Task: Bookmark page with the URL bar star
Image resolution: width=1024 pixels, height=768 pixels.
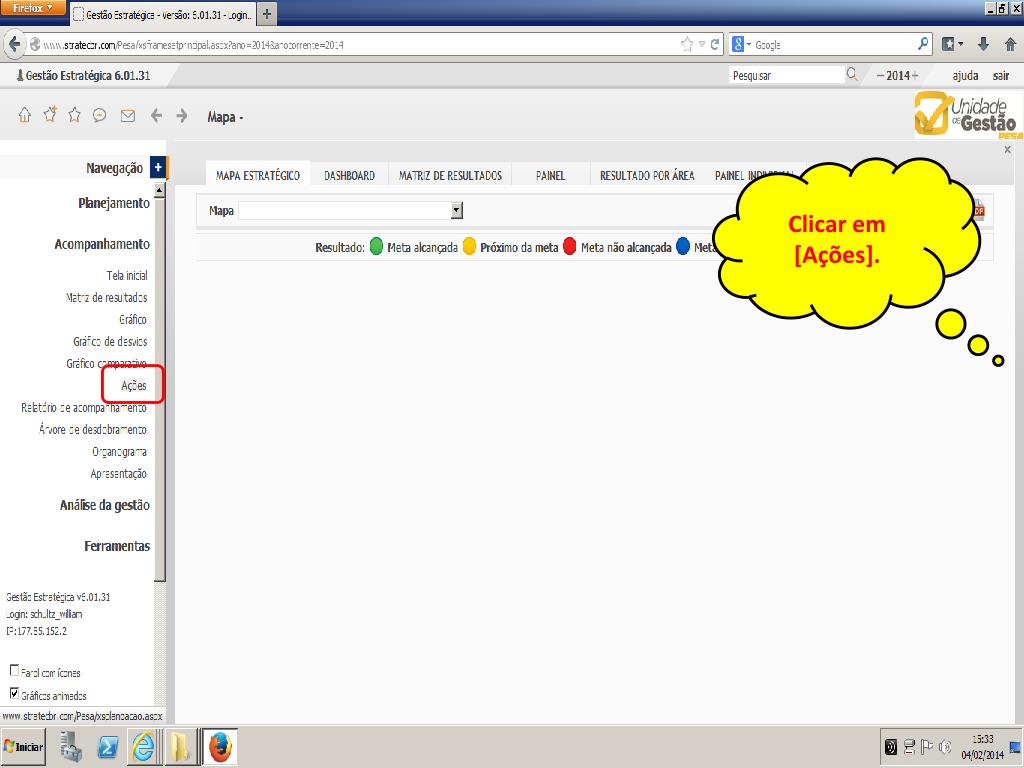Action: click(x=686, y=44)
